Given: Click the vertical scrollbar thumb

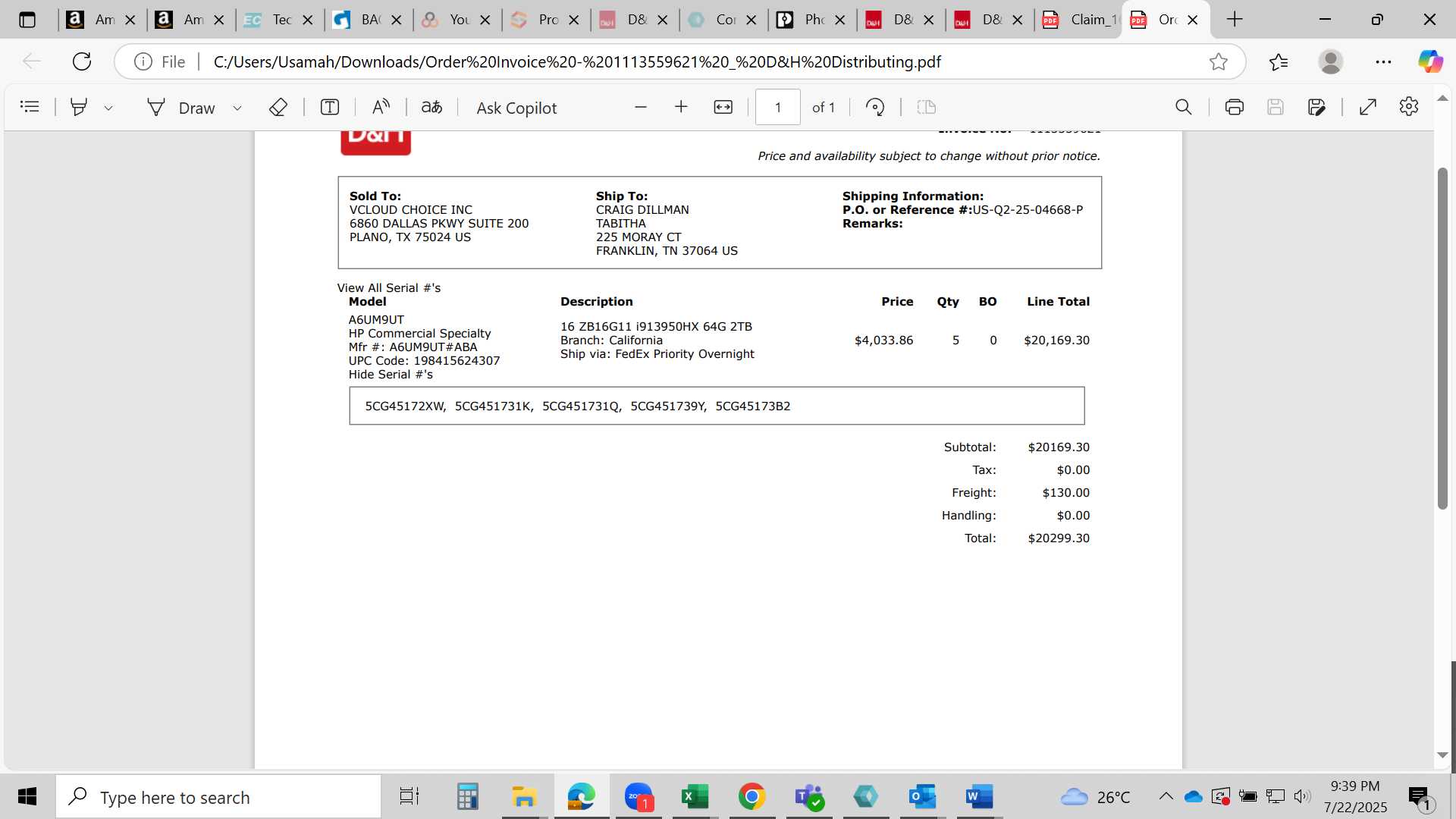Looking at the screenshot, I should (x=1442, y=337).
